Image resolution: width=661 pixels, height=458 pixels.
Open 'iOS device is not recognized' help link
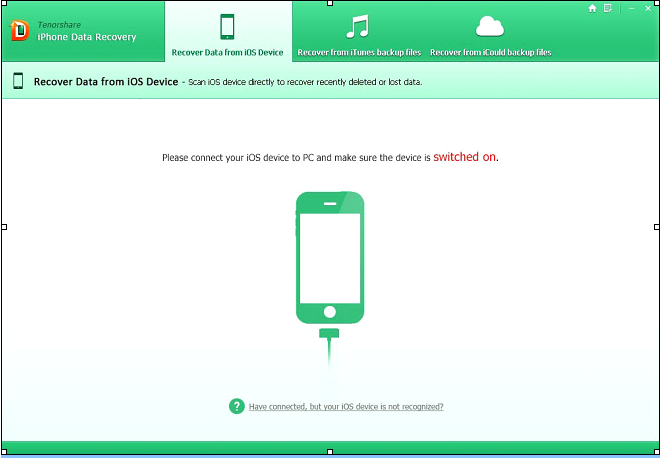click(346, 407)
